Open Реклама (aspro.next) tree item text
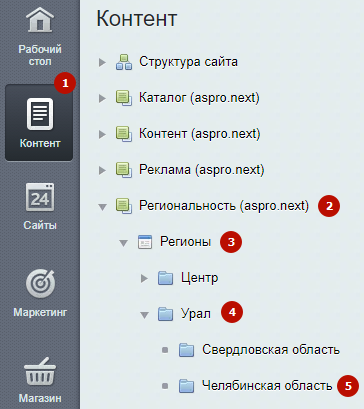The image size is (364, 409). coord(202,170)
